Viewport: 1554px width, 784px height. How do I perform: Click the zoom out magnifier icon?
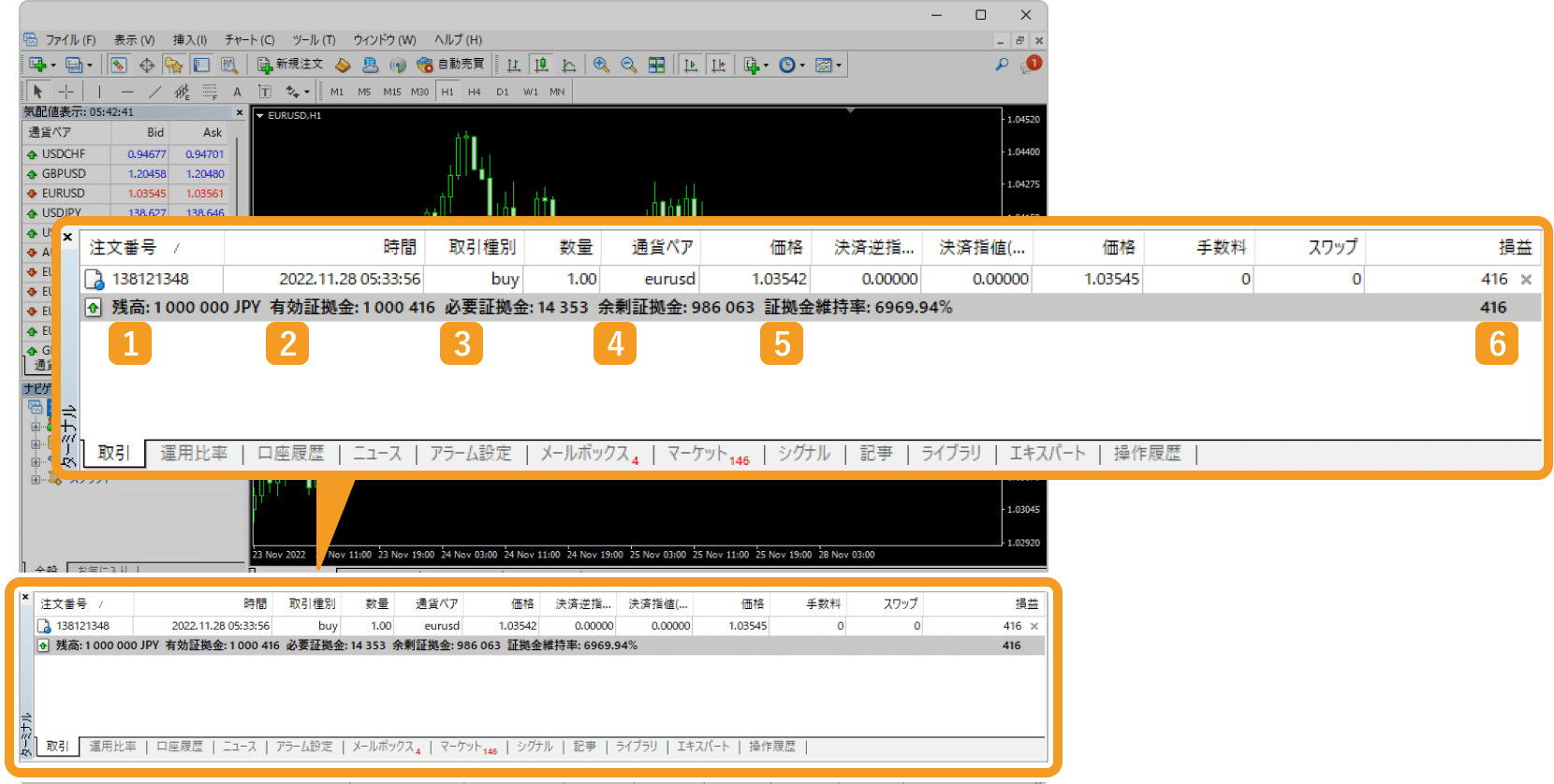click(x=629, y=65)
